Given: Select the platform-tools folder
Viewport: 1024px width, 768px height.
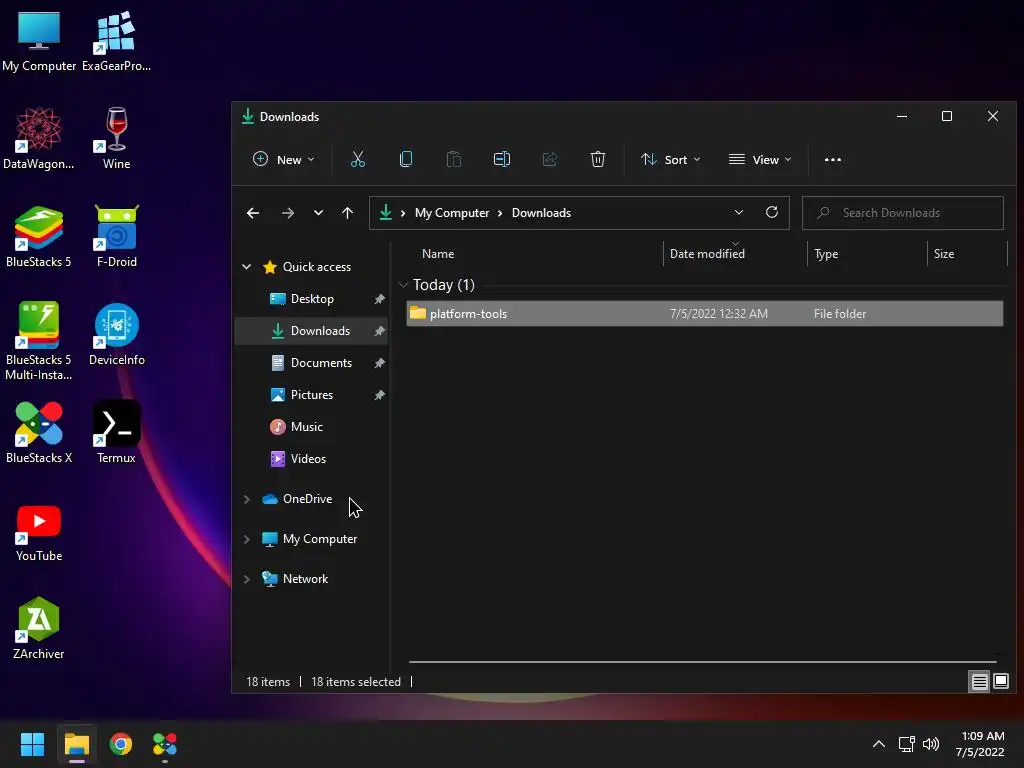Looking at the screenshot, I should [x=705, y=313].
